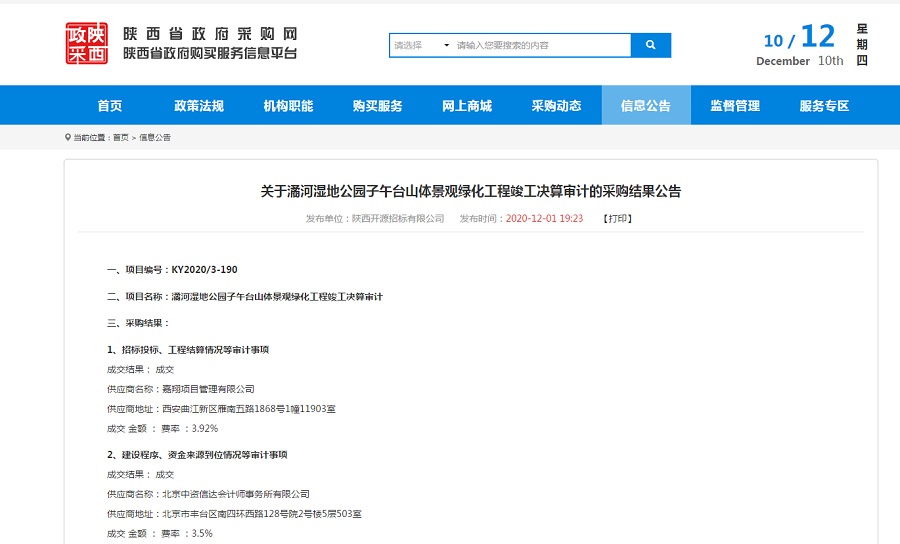
Task: Click the magnifier search button
Action: point(650,45)
